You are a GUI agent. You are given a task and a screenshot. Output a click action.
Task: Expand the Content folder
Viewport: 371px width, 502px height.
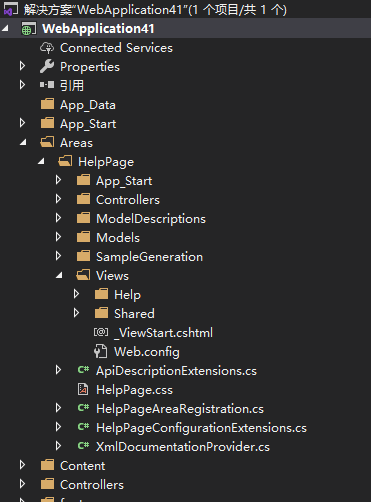coord(22,465)
